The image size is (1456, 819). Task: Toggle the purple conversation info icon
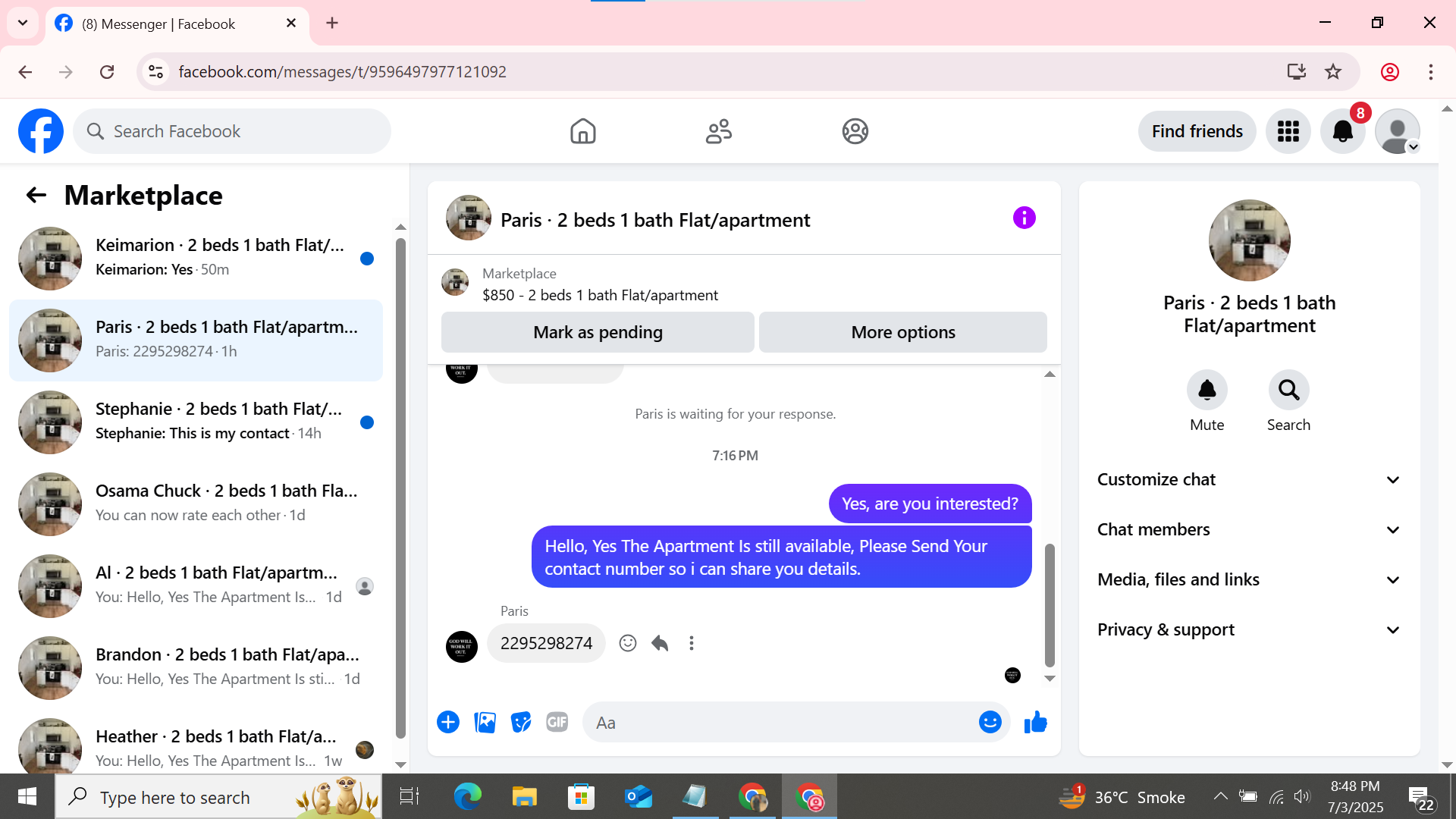[1024, 218]
